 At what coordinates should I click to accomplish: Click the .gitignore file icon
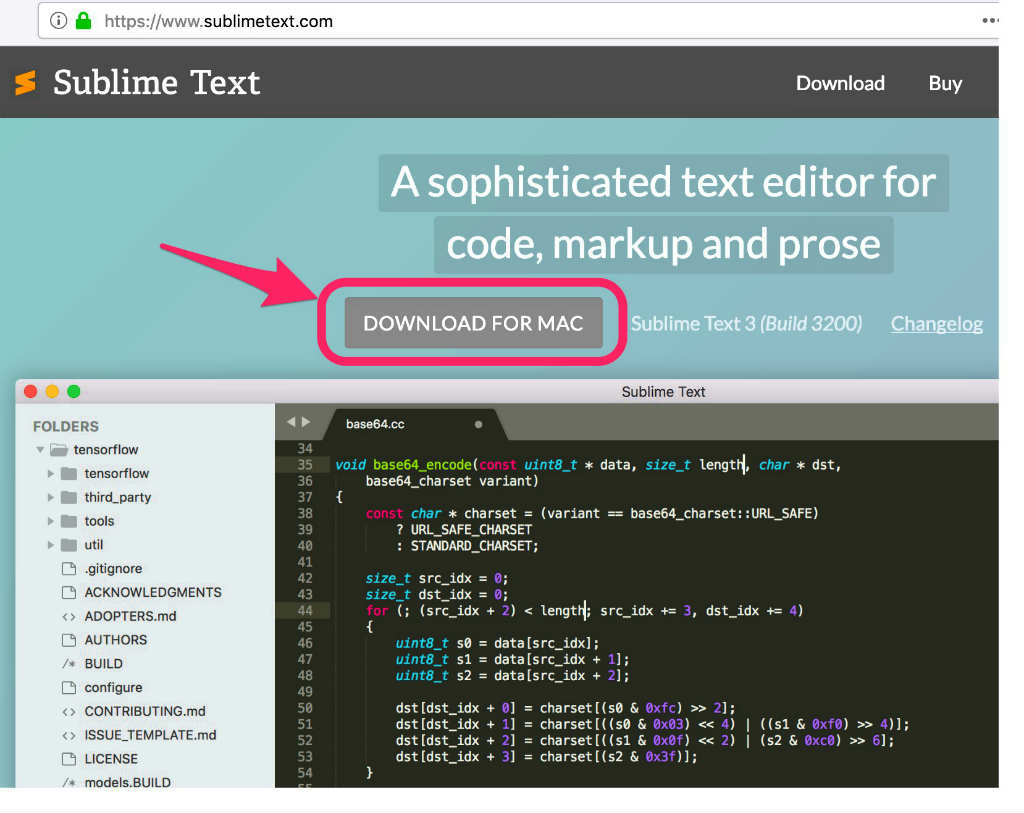point(69,569)
